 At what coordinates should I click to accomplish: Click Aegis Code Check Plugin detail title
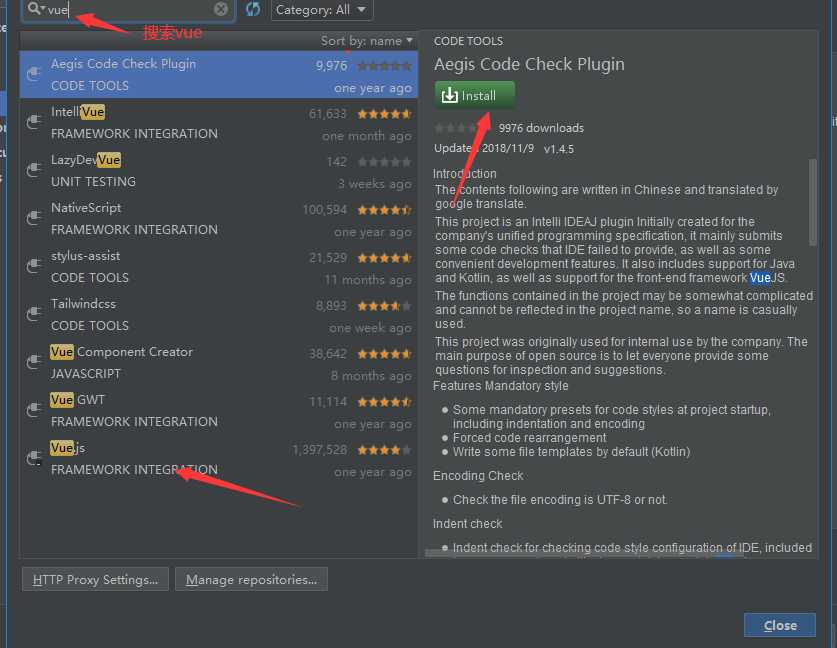(529, 64)
